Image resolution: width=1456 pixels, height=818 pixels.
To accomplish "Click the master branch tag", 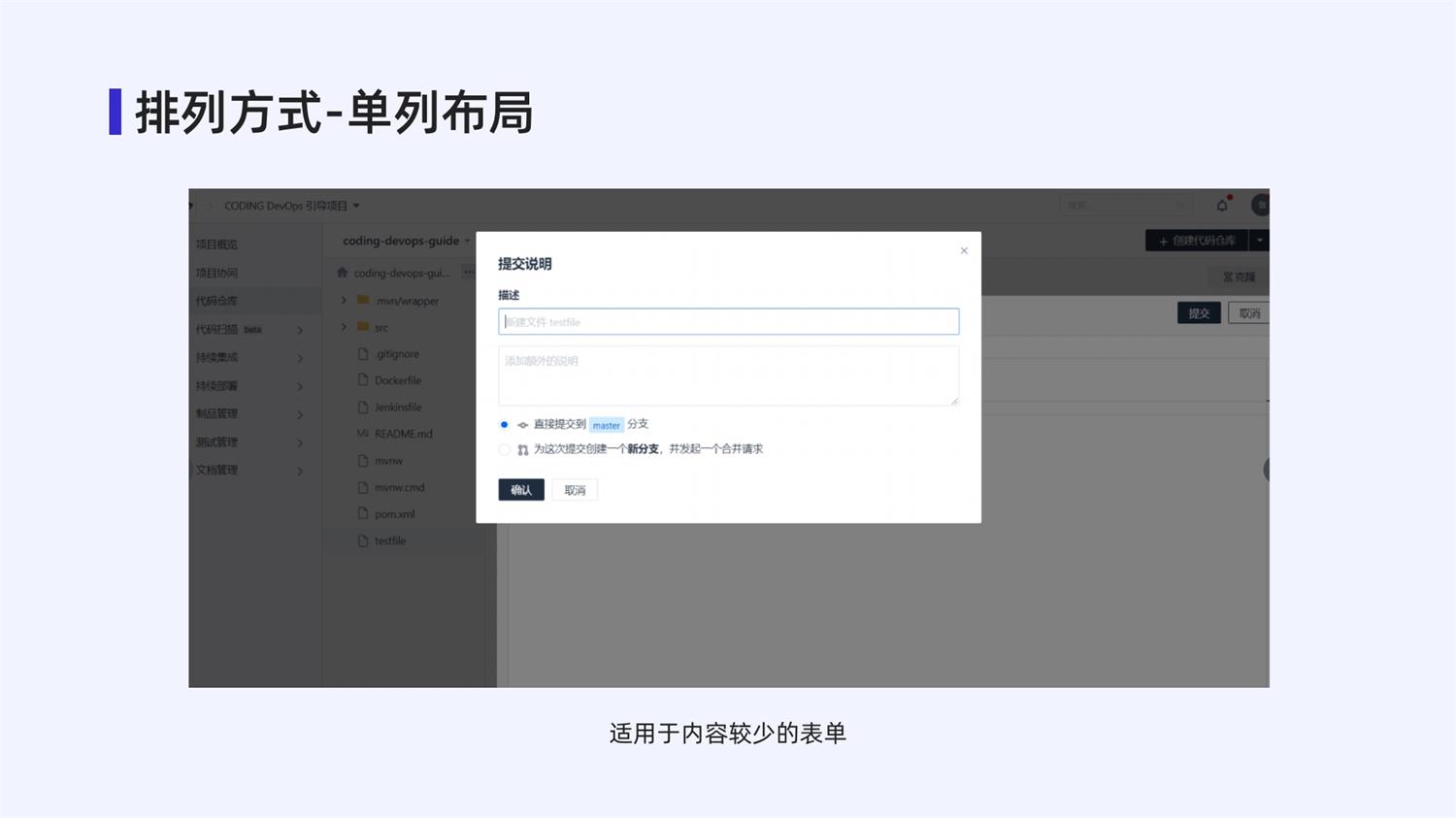I will [x=607, y=425].
